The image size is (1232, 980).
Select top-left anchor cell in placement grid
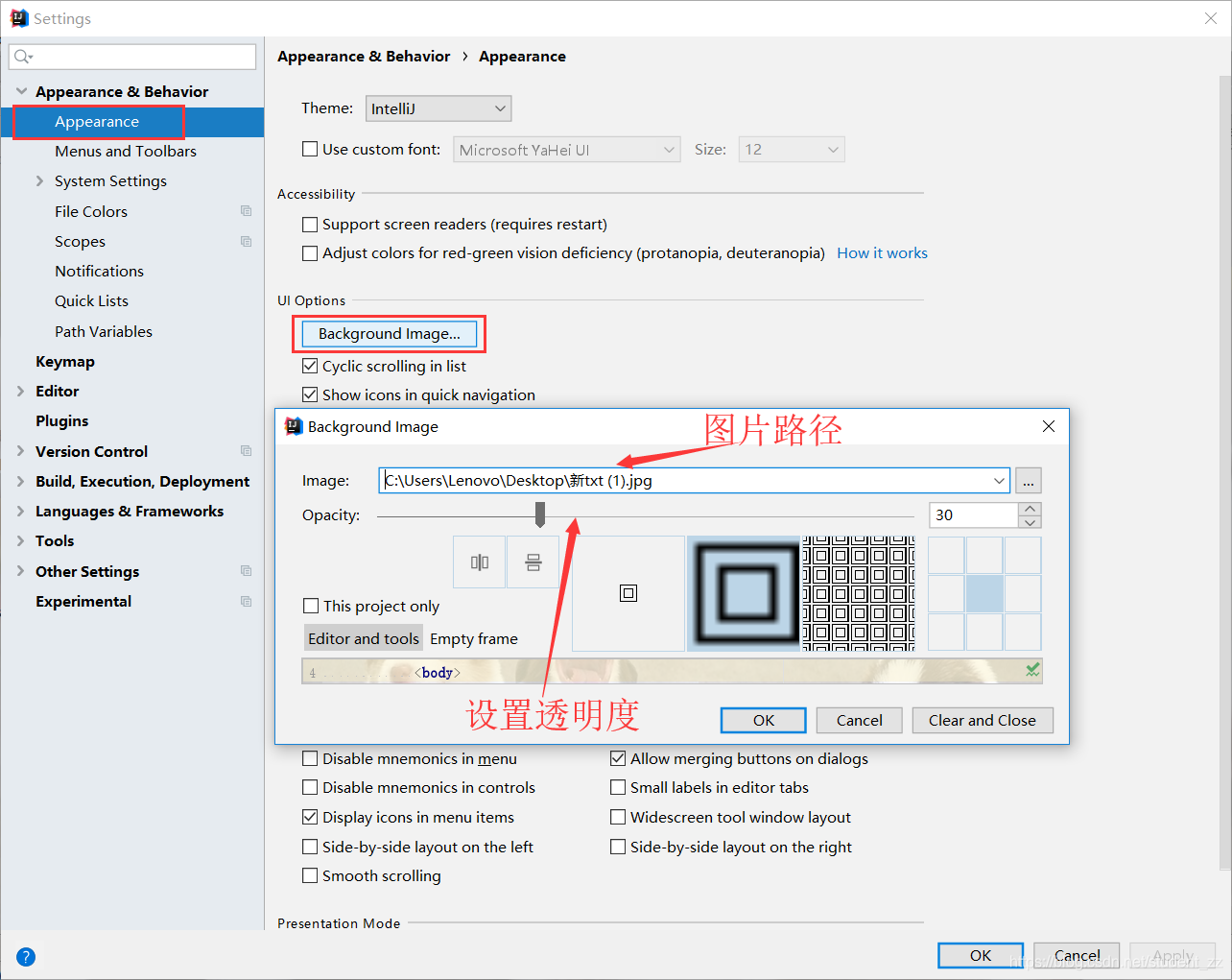pyautogui.click(x=946, y=556)
